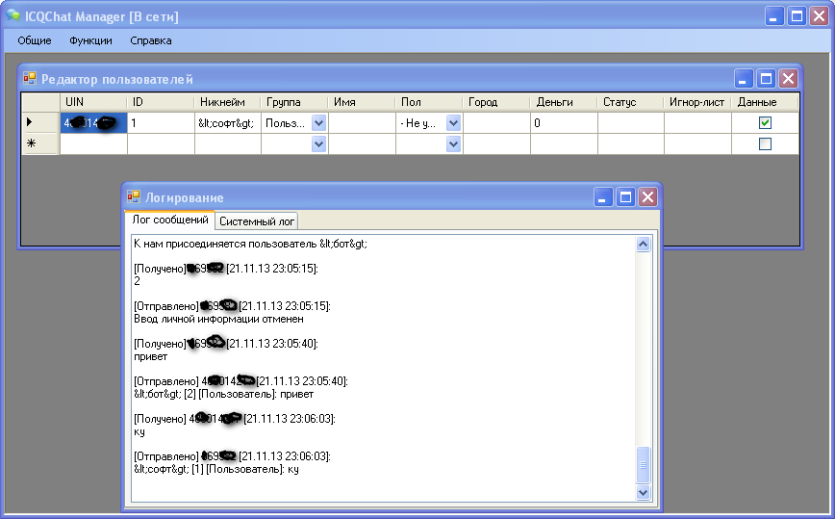The height and width of the screenshot is (519, 835).
Task: Click the Логирование window icon
Action: (x=133, y=197)
